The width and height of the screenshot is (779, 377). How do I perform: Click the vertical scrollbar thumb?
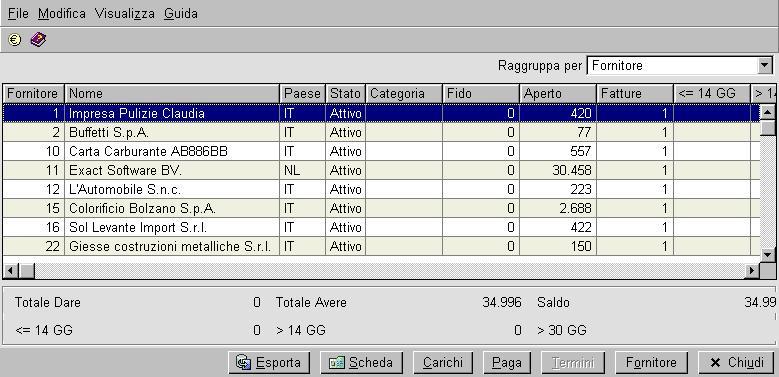point(768,128)
